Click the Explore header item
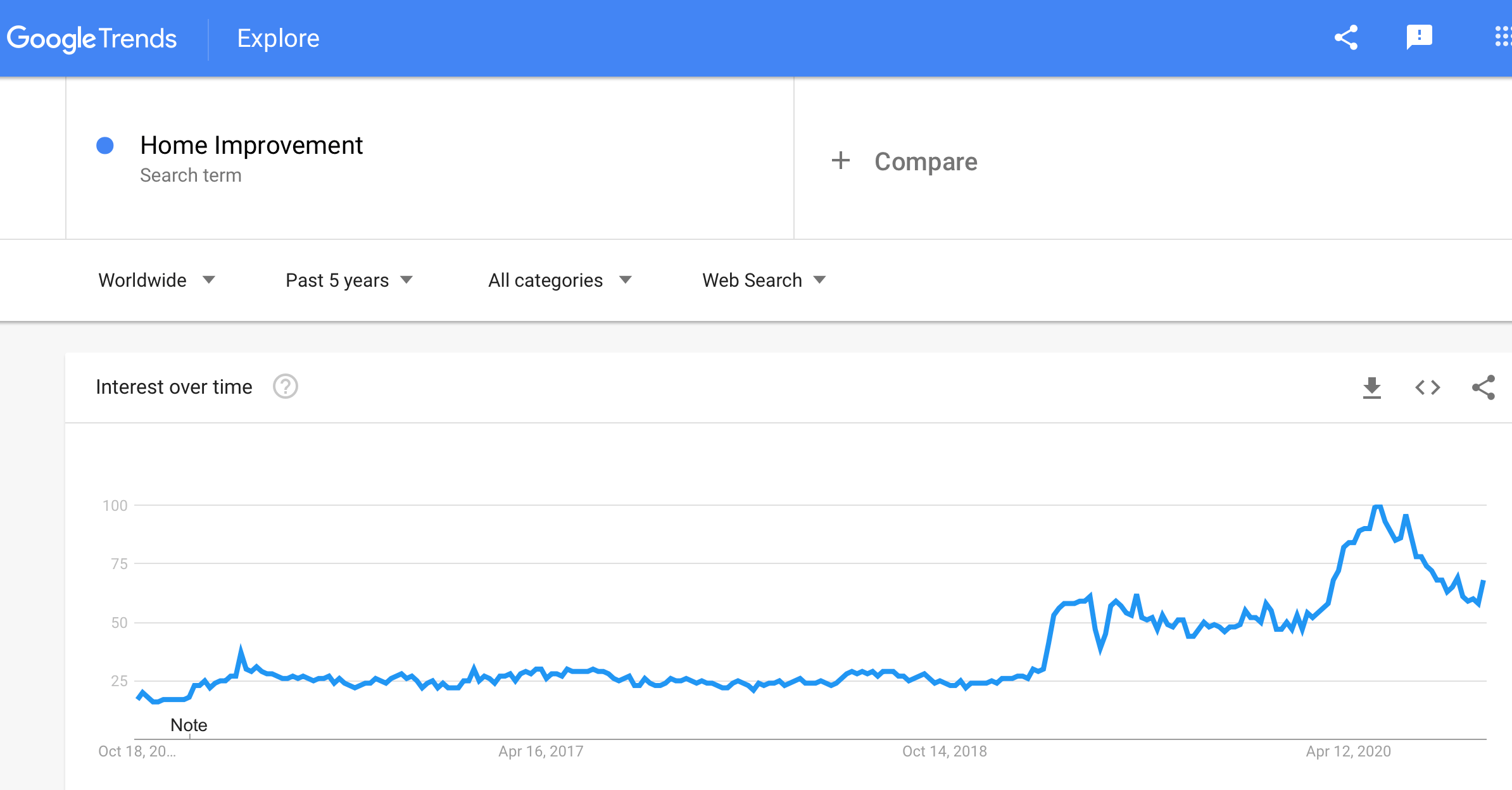1512x790 pixels. coord(278,38)
